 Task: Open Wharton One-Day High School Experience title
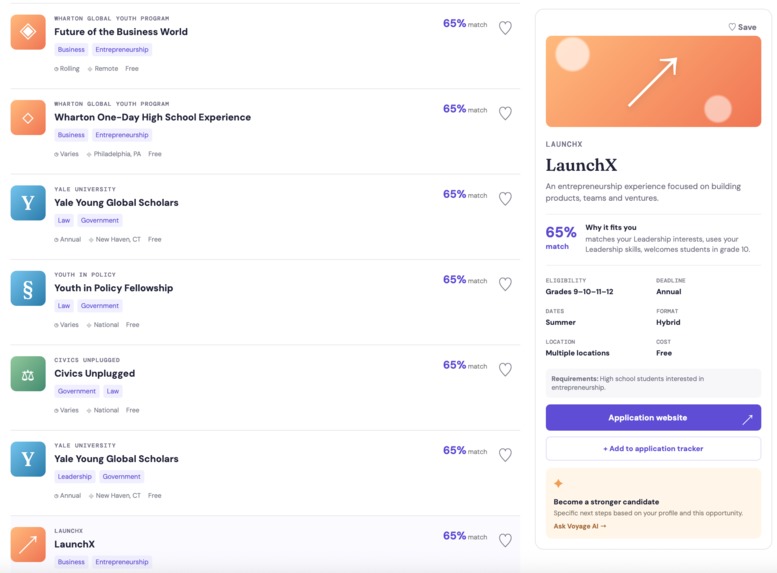click(x=153, y=117)
